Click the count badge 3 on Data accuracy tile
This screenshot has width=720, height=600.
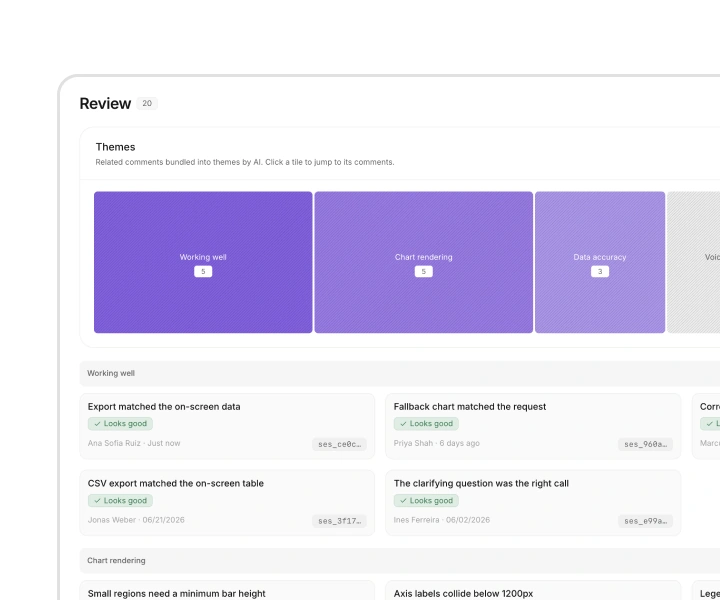tap(600, 271)
